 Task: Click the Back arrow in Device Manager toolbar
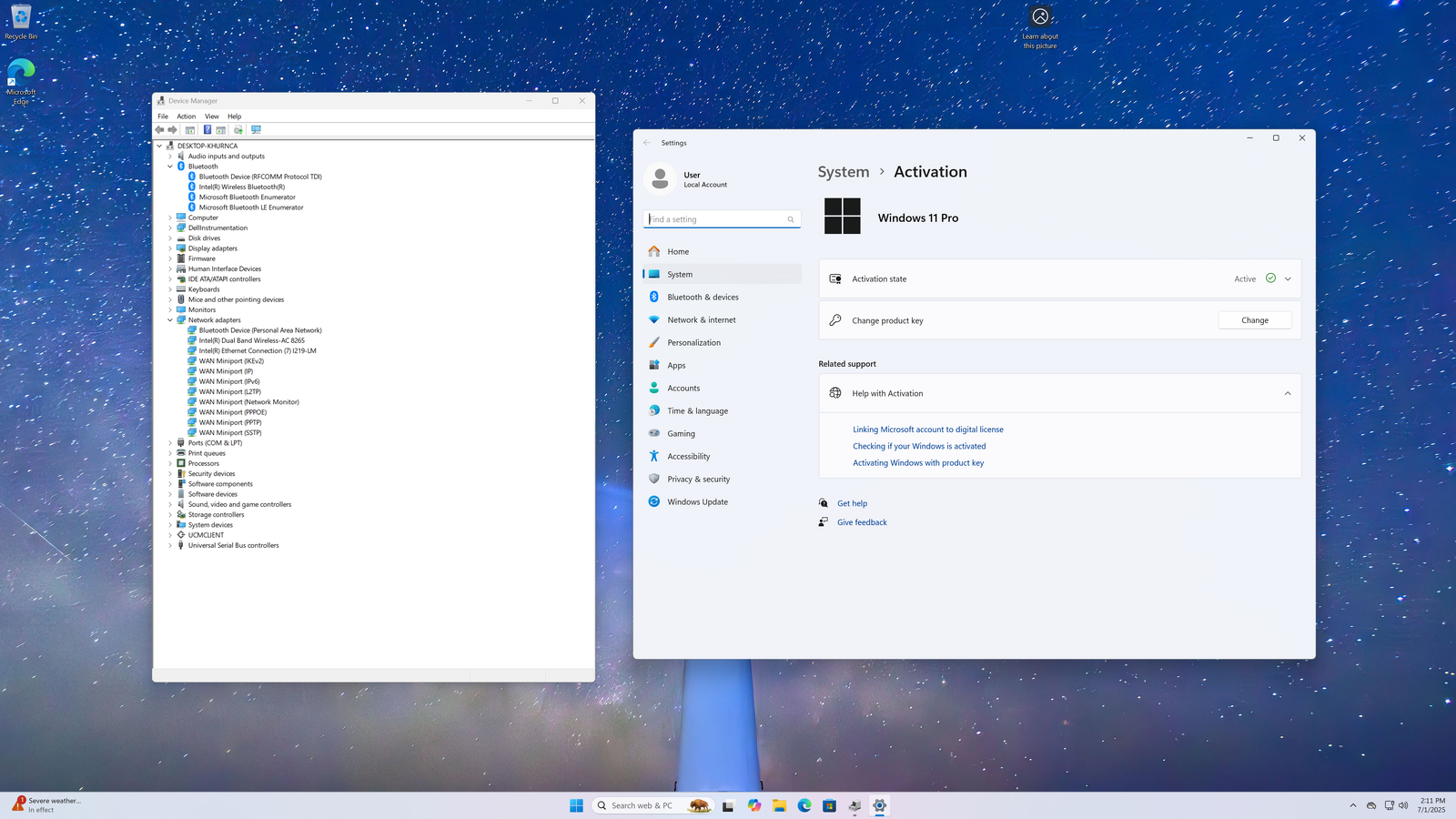[160, 130]
